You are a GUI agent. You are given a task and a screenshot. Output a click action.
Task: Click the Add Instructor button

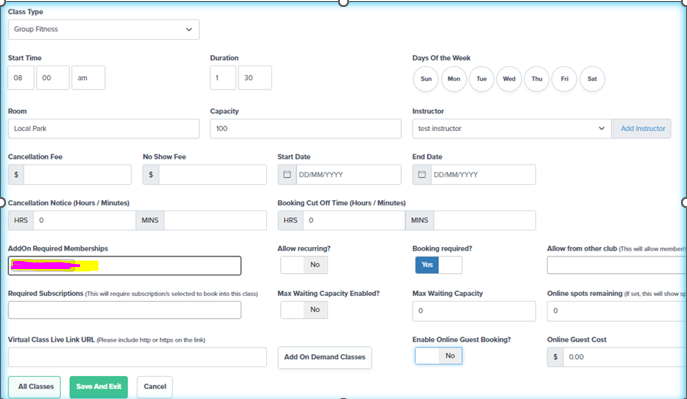tap(642, 128)
